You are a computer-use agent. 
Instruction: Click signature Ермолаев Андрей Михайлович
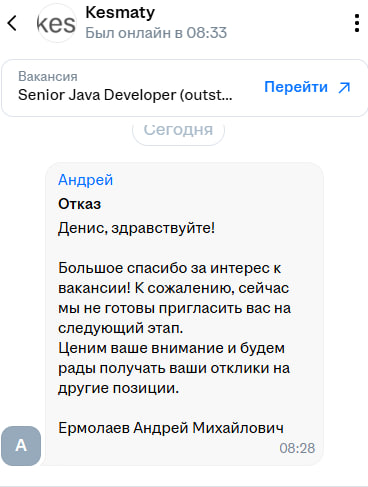(x=171, y=428)
